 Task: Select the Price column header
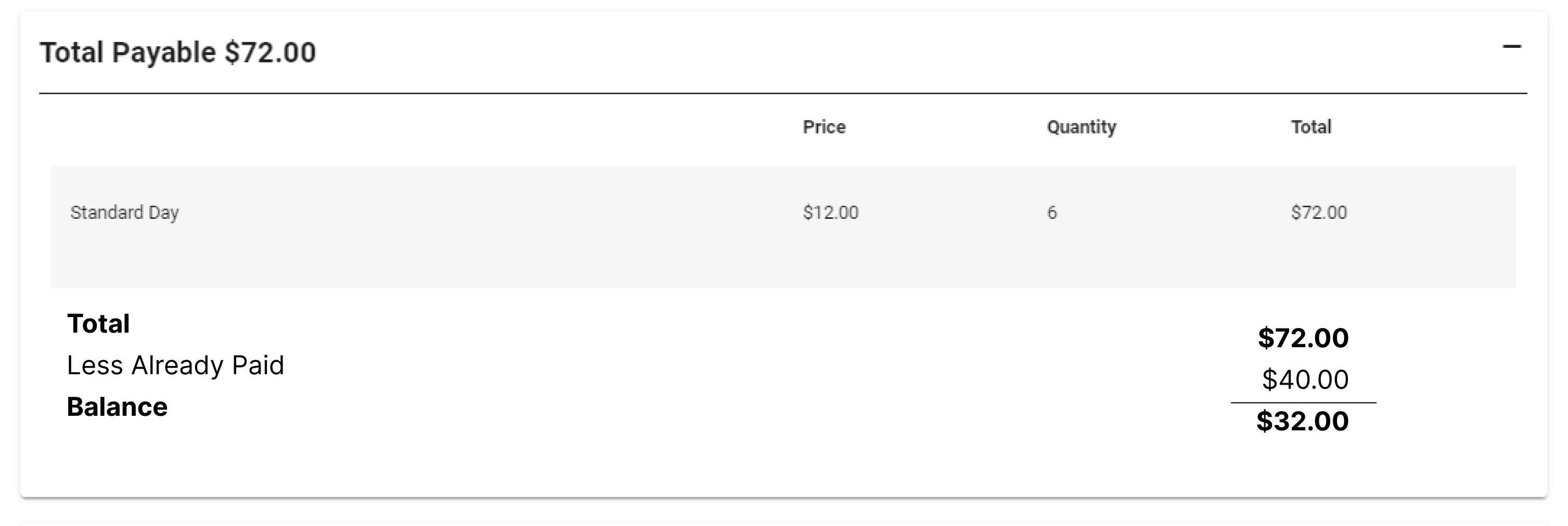click(x=824, y=127)
